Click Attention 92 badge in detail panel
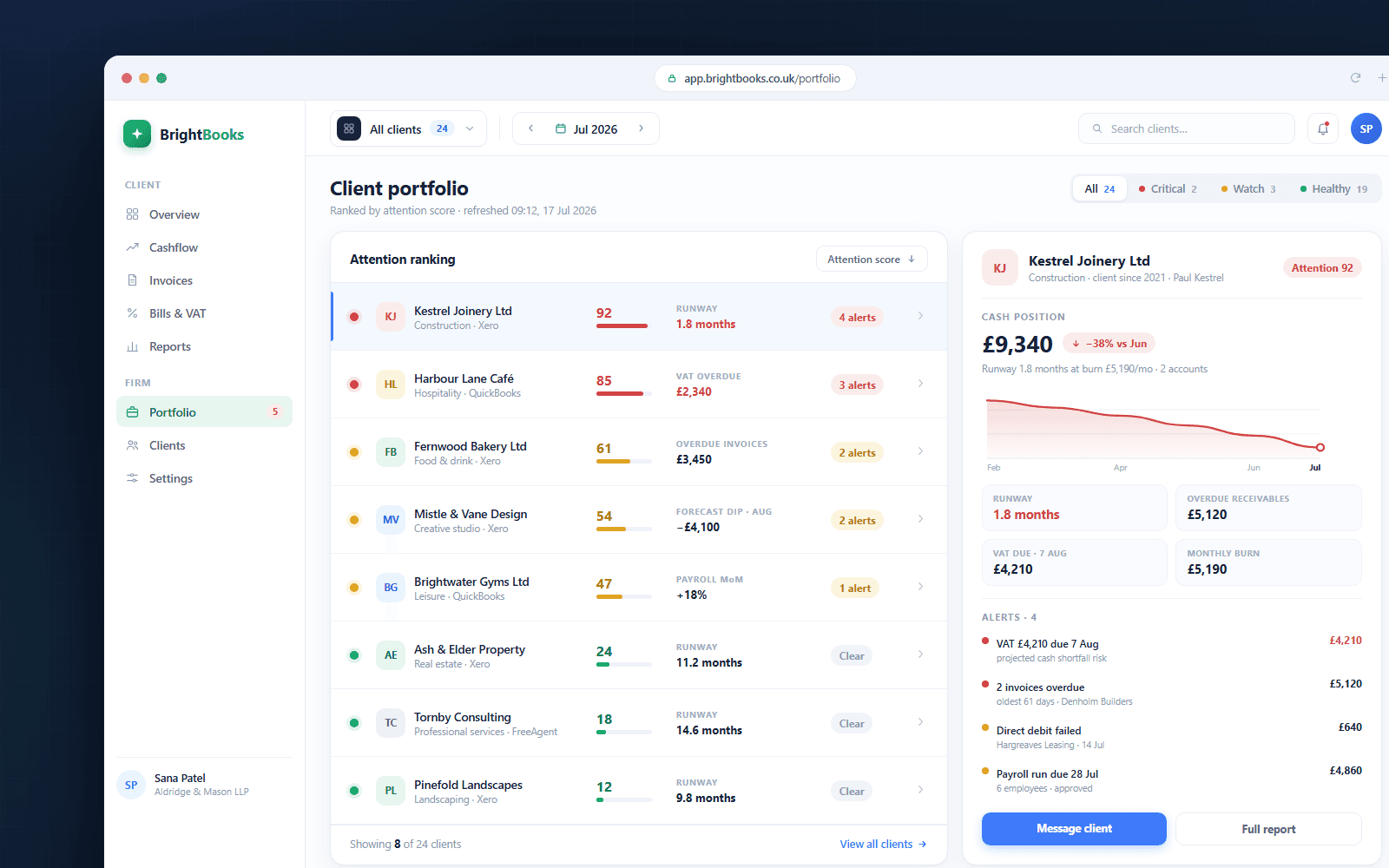The image size is (1389, 868). [1322, 268]
